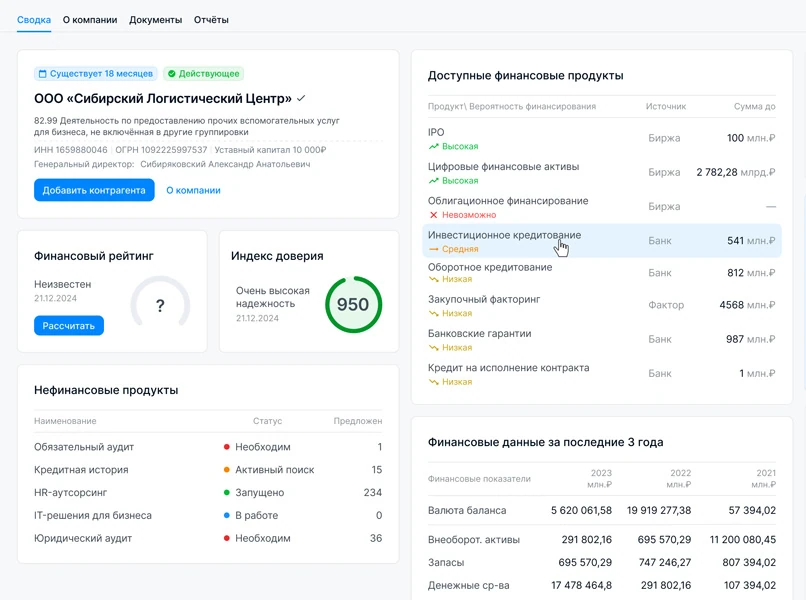The image size is (806, 600).
Task: Click the blue status dot for IT-решения
Action: point(227,516)
